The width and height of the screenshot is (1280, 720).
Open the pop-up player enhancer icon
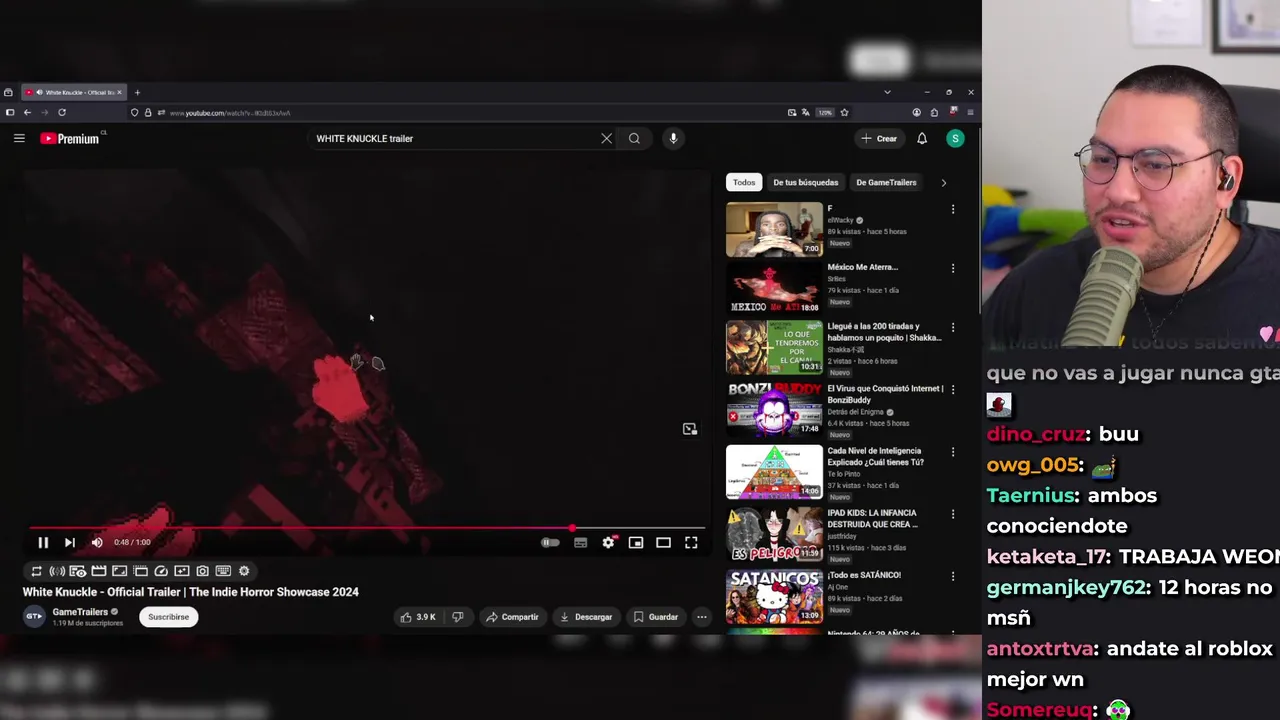[x=141, y=571]
